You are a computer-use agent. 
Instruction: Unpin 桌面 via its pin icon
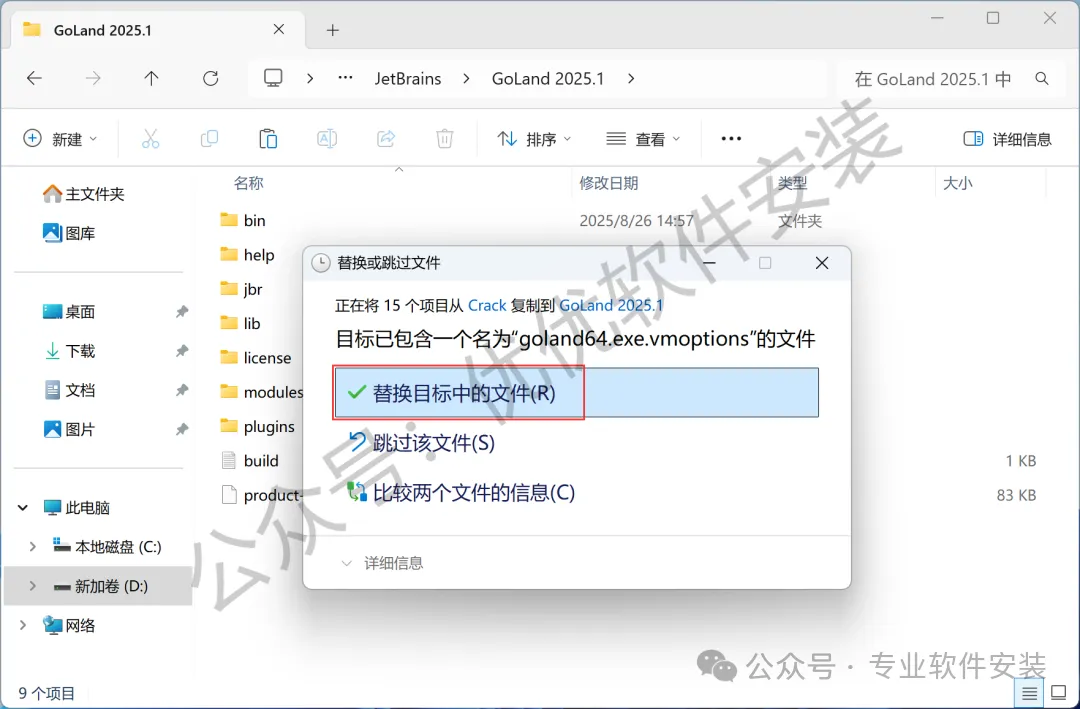[x=182, y=312]
